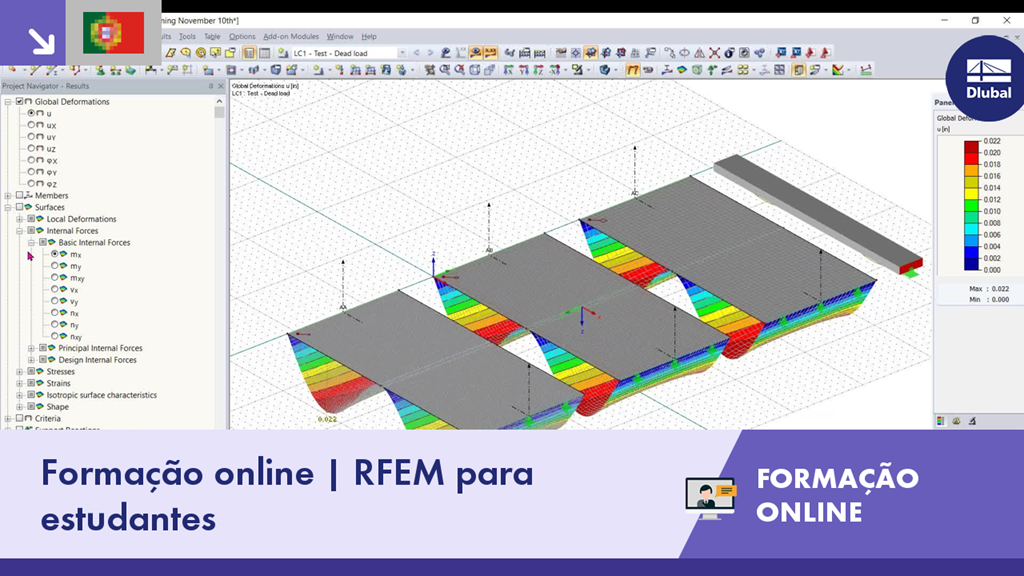Click navigator scrollbar up arrow
Image resolution: width=1024 pixels, height=576 pixels.
tap(219, 101)
